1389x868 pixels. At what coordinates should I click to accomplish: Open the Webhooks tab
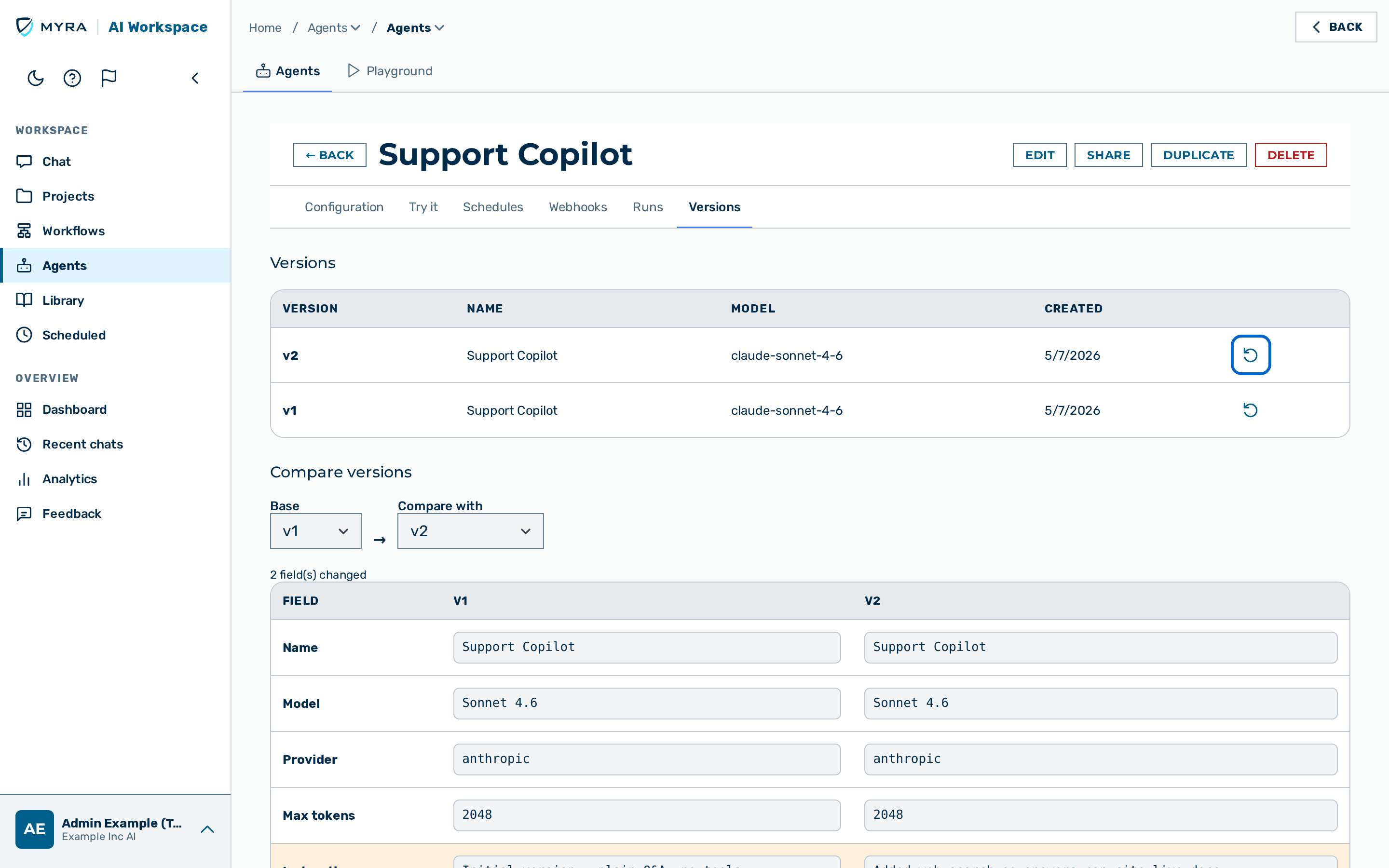coord(578,207)
